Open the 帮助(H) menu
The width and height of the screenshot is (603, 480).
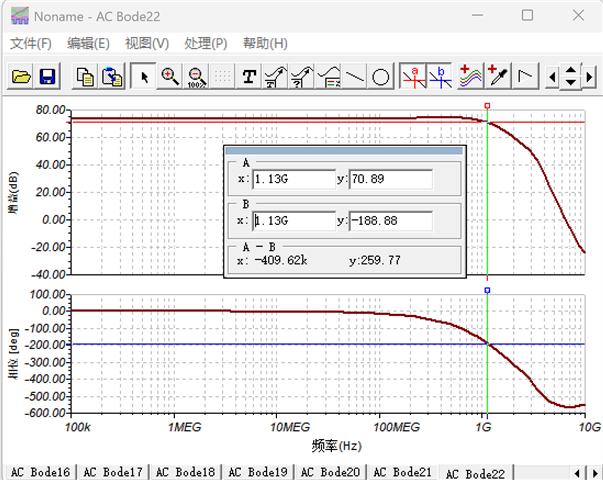click(x=265, y=43)
